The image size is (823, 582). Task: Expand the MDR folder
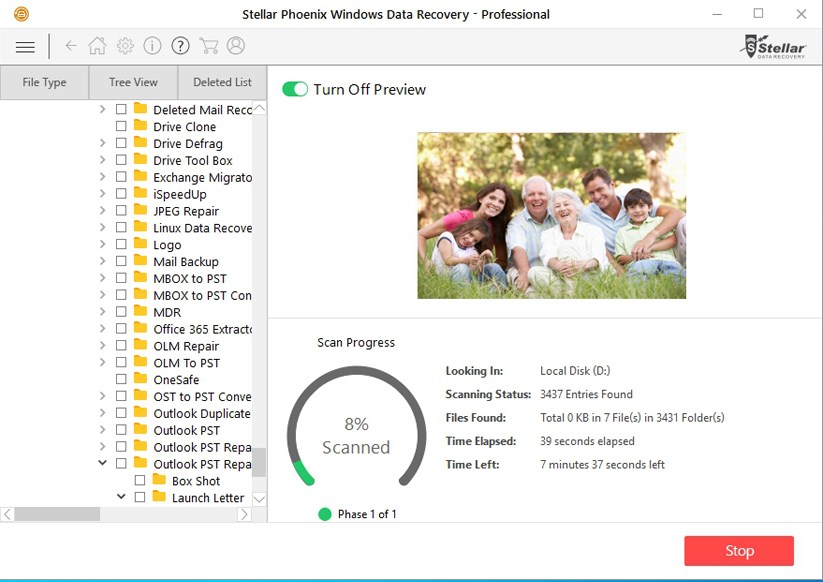point(102,312)
